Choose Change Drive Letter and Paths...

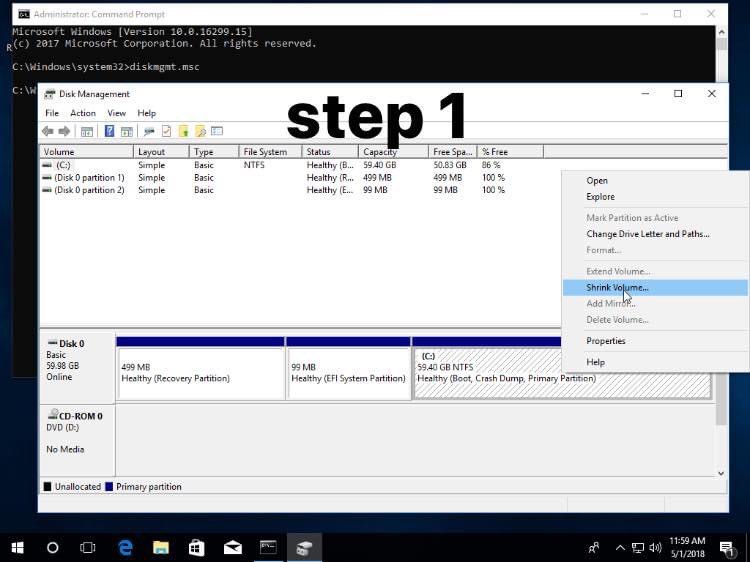pyautogui.click(x=655, y=234)
